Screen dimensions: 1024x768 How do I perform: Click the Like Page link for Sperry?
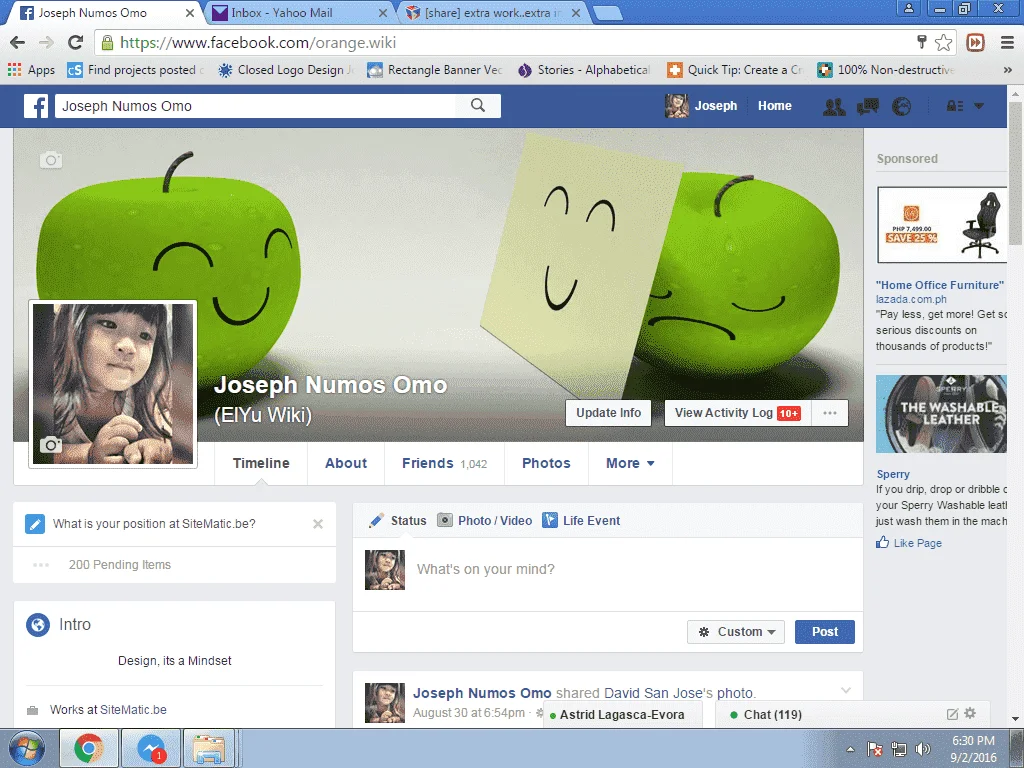[909, 543]
